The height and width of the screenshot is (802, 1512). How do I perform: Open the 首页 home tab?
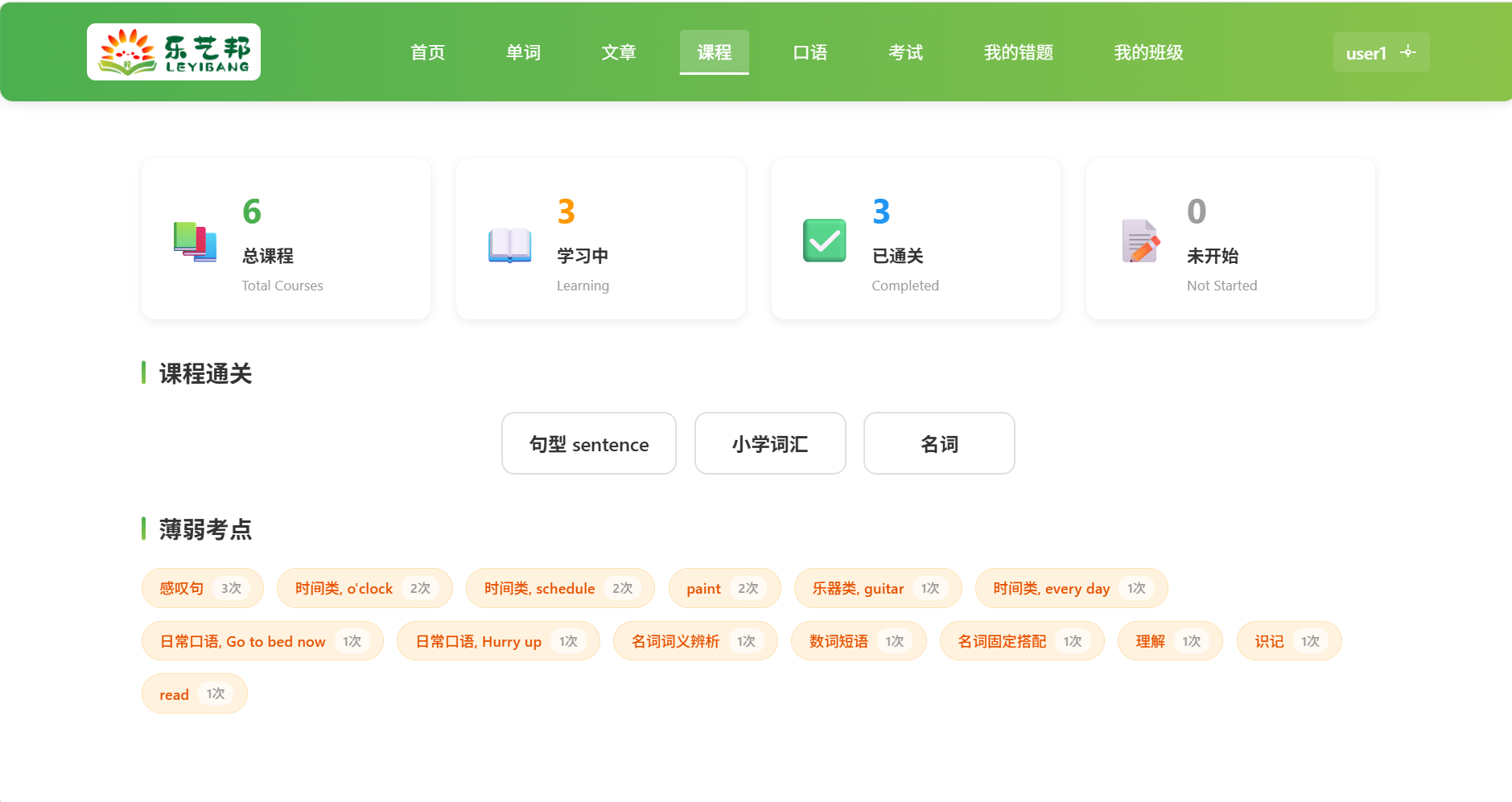coord(427,52)
